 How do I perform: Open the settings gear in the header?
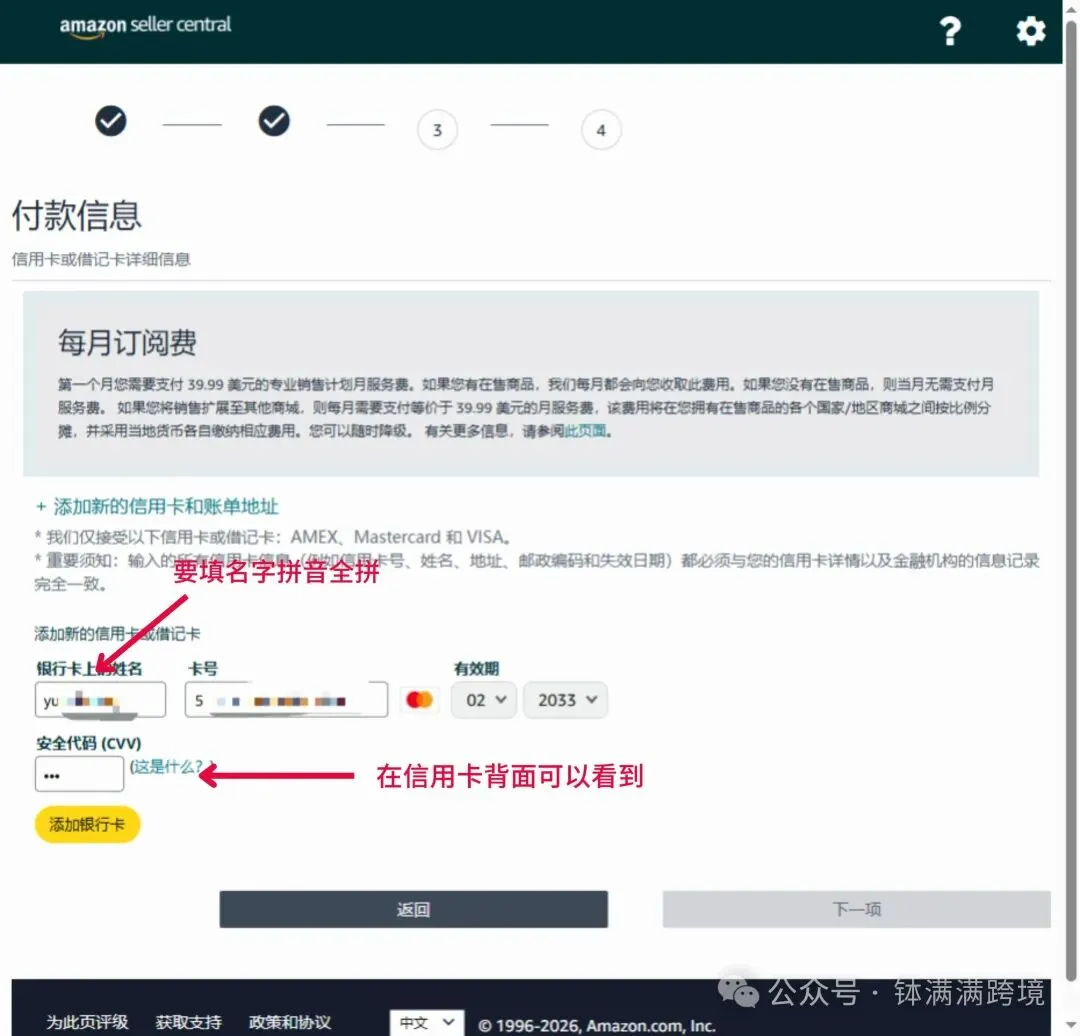click(x=1030, y=31)
